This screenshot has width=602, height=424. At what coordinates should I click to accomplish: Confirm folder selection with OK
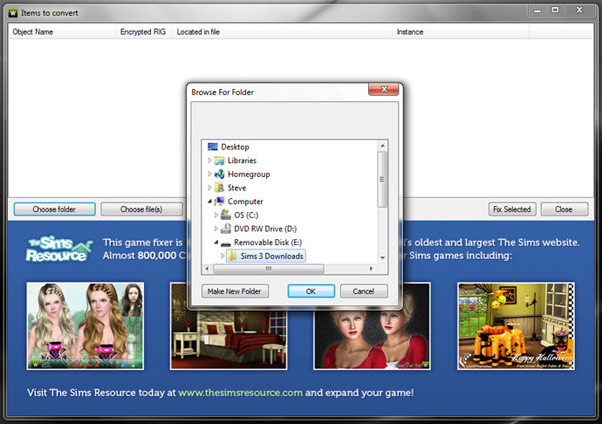[x=310, y=291]
